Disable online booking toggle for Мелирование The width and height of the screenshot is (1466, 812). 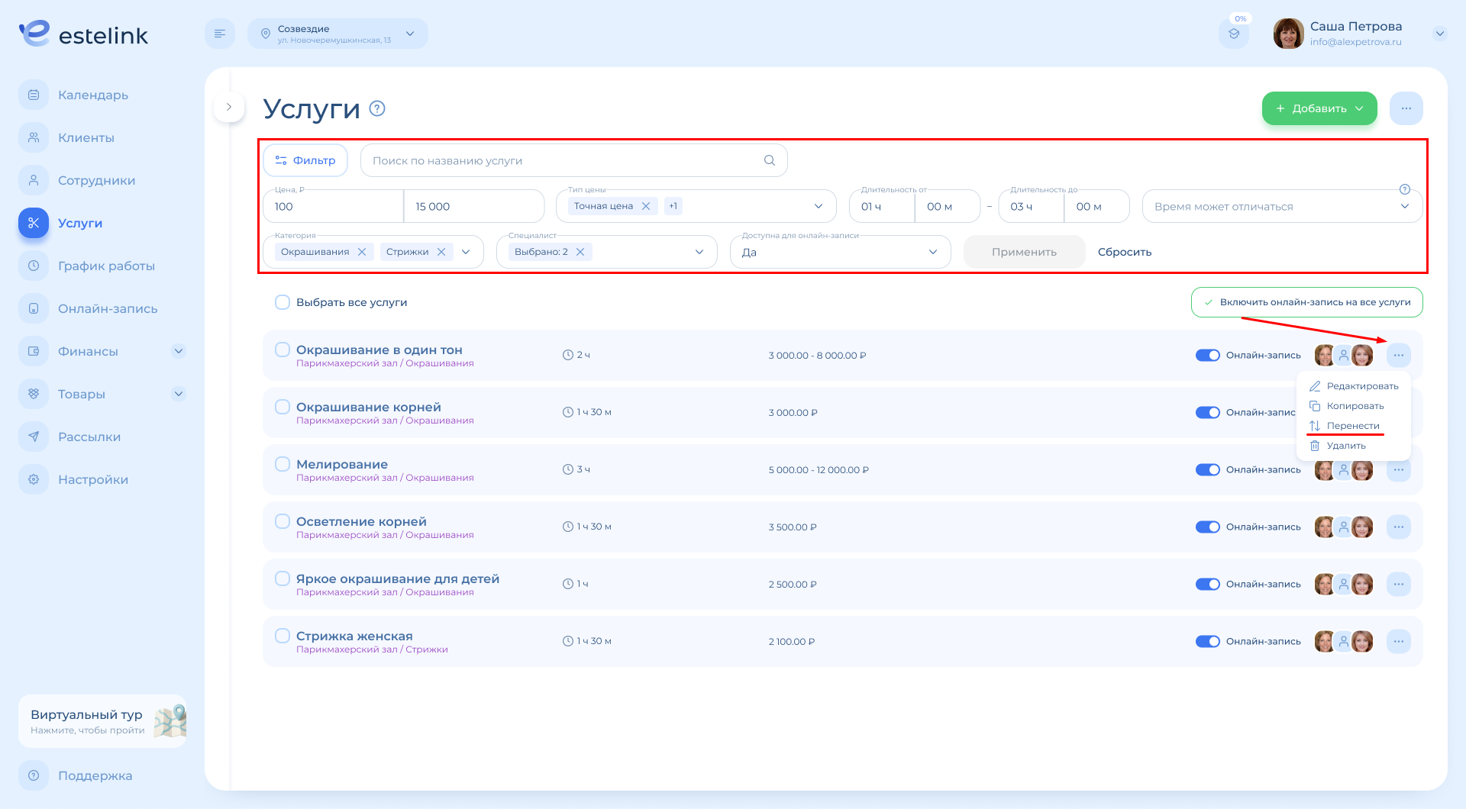coord(1207,470)
